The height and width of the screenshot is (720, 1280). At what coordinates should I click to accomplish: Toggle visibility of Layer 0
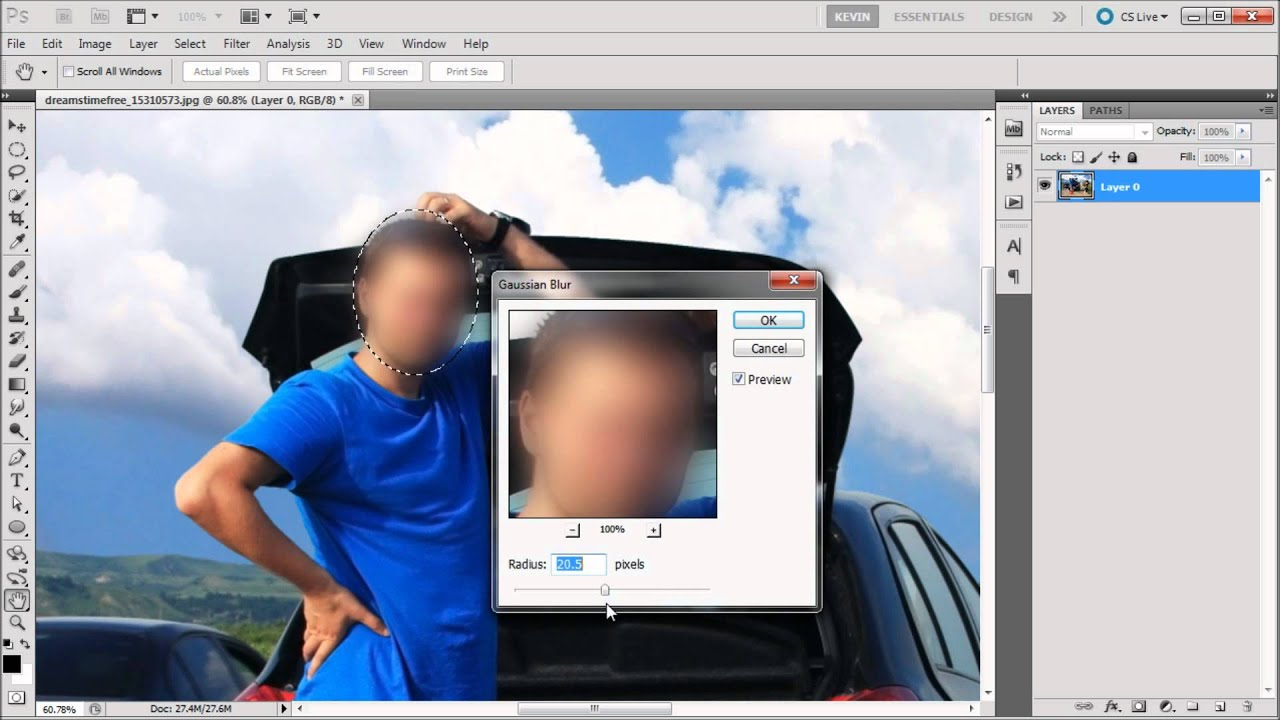click(x=1045, y=186)
